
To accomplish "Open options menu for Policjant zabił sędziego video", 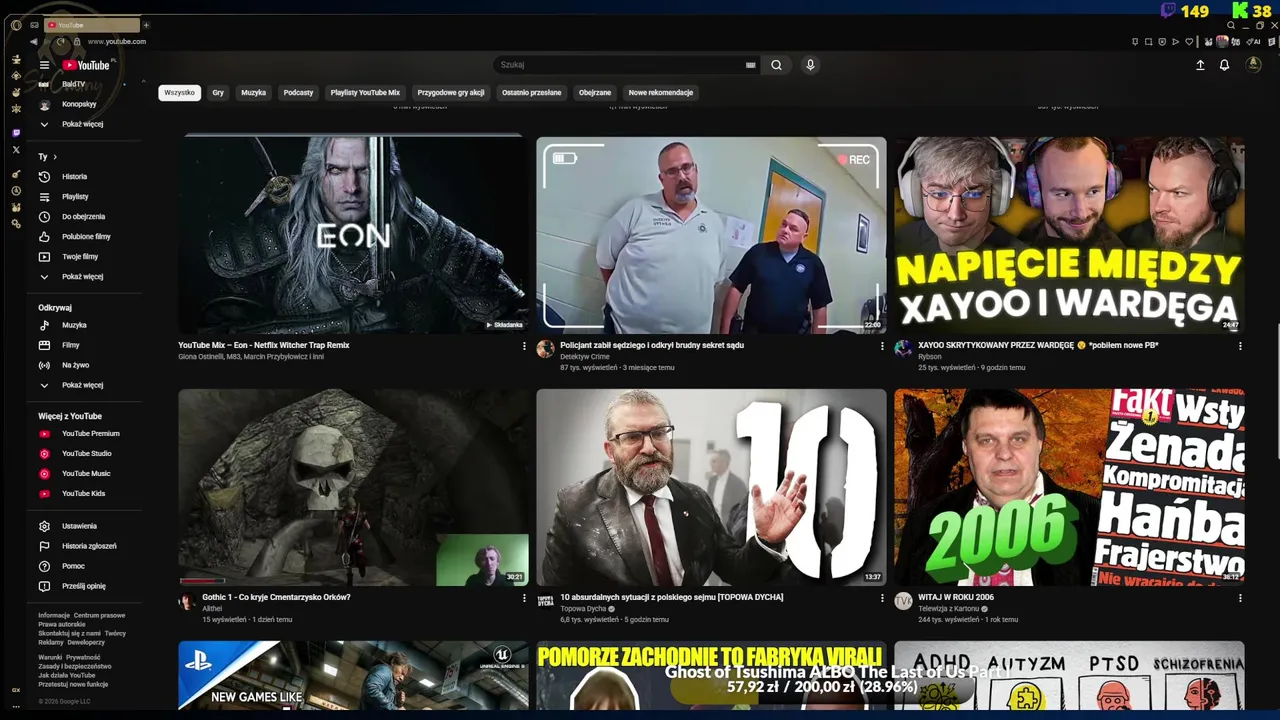I will [882, 346].
